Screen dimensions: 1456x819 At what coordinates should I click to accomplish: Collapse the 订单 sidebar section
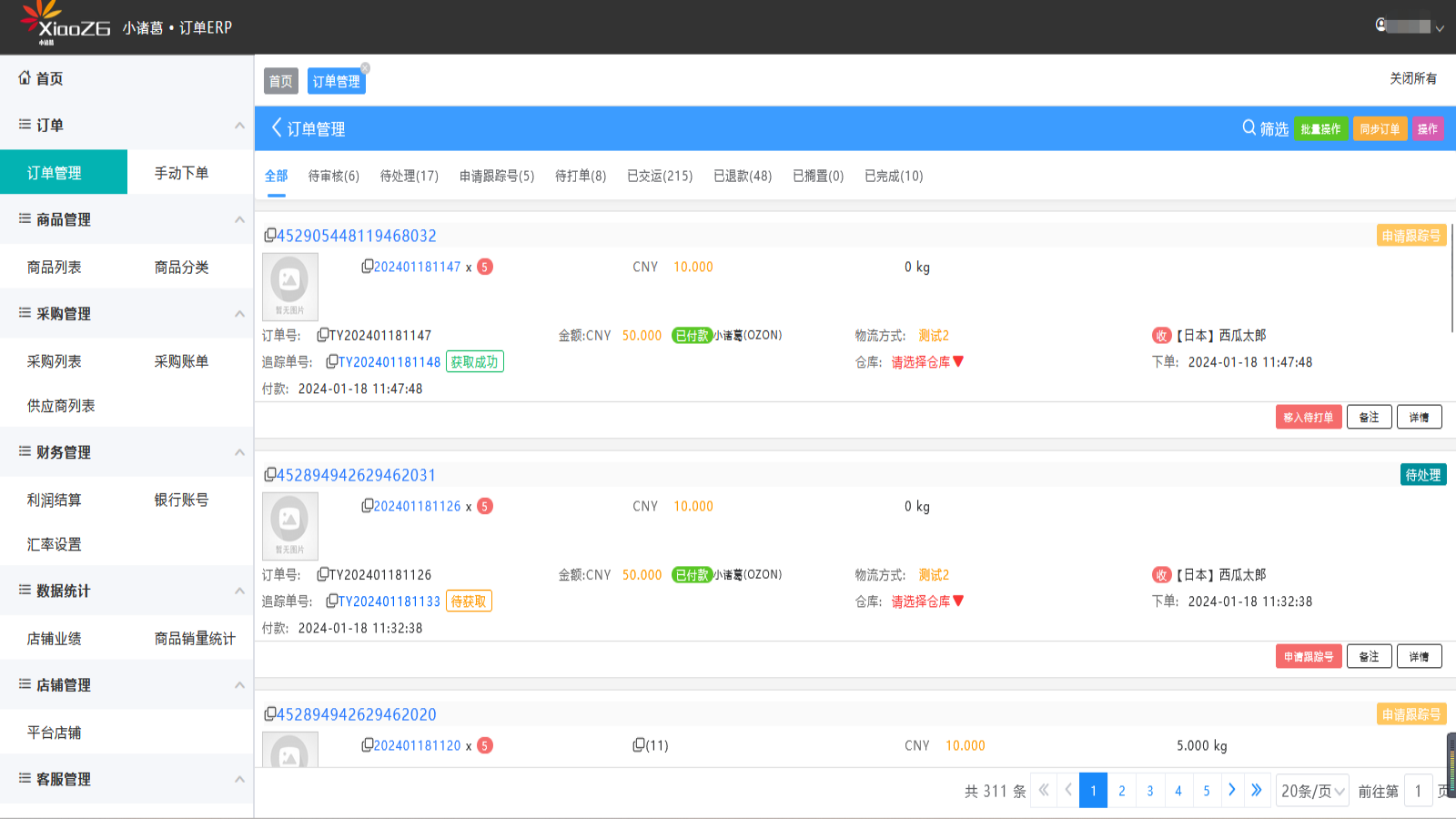pyautogui.click(x=239, y=126)
